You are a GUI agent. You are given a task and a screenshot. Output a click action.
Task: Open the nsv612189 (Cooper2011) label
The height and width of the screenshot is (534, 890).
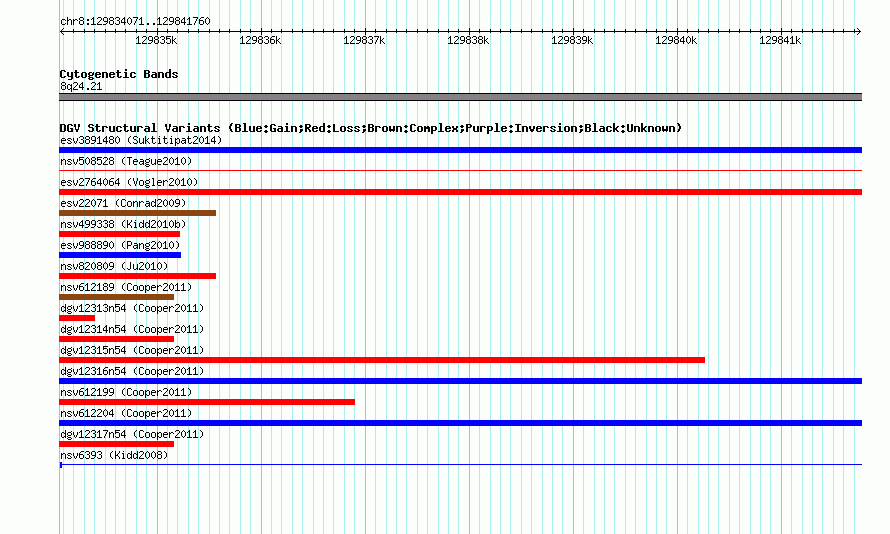126,287
